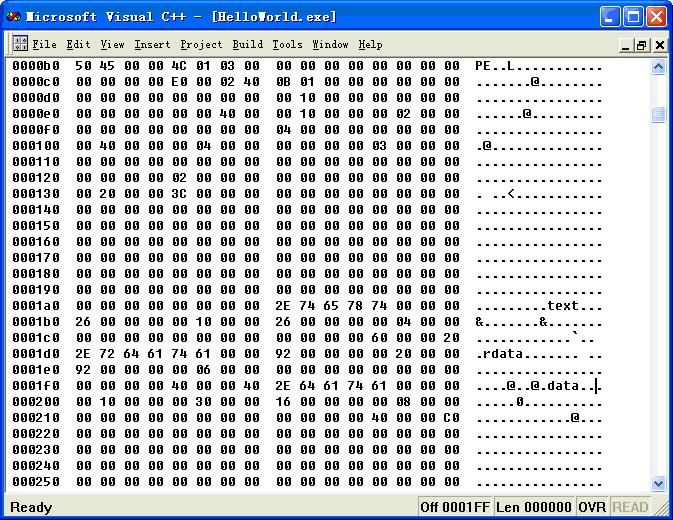Click the OVR indicator in the status bar
The image size is (673, 520).
[592, 507]
